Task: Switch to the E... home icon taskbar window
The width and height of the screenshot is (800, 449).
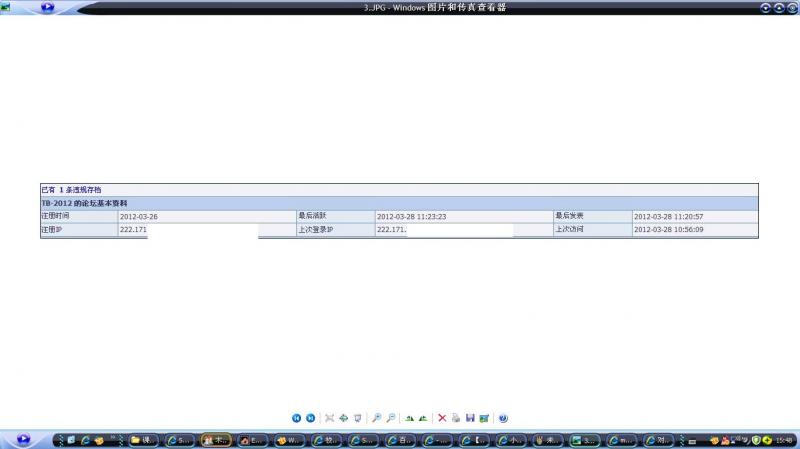Action: click(252, 440)
